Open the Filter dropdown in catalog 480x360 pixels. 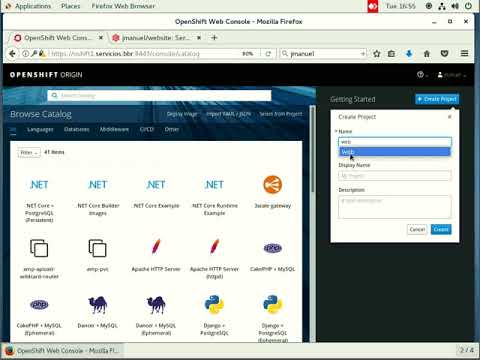click(x=29, y=152)
